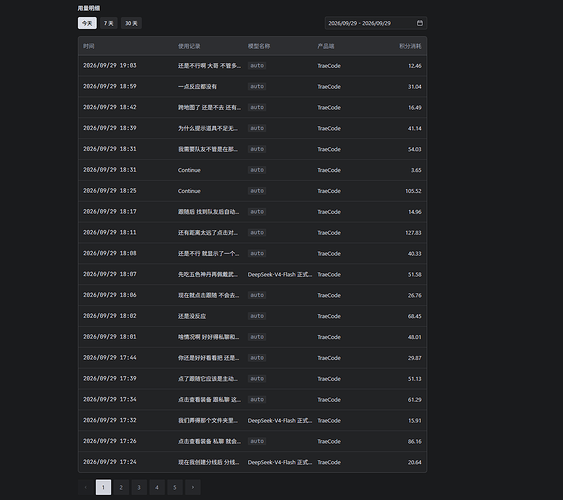This screenshot has width=563, height=500.
Task: Go to page 3 in pagination
Action: 139,487
